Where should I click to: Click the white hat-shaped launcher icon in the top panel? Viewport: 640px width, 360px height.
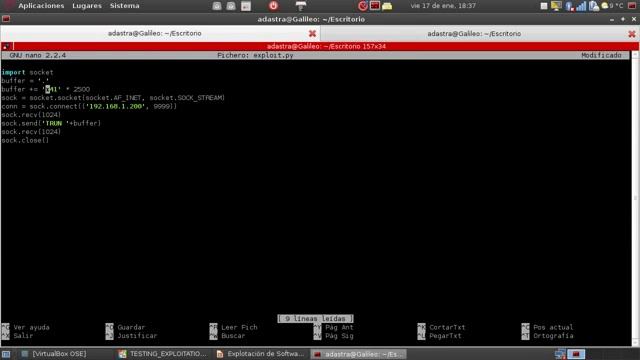(x=301, y=6)
